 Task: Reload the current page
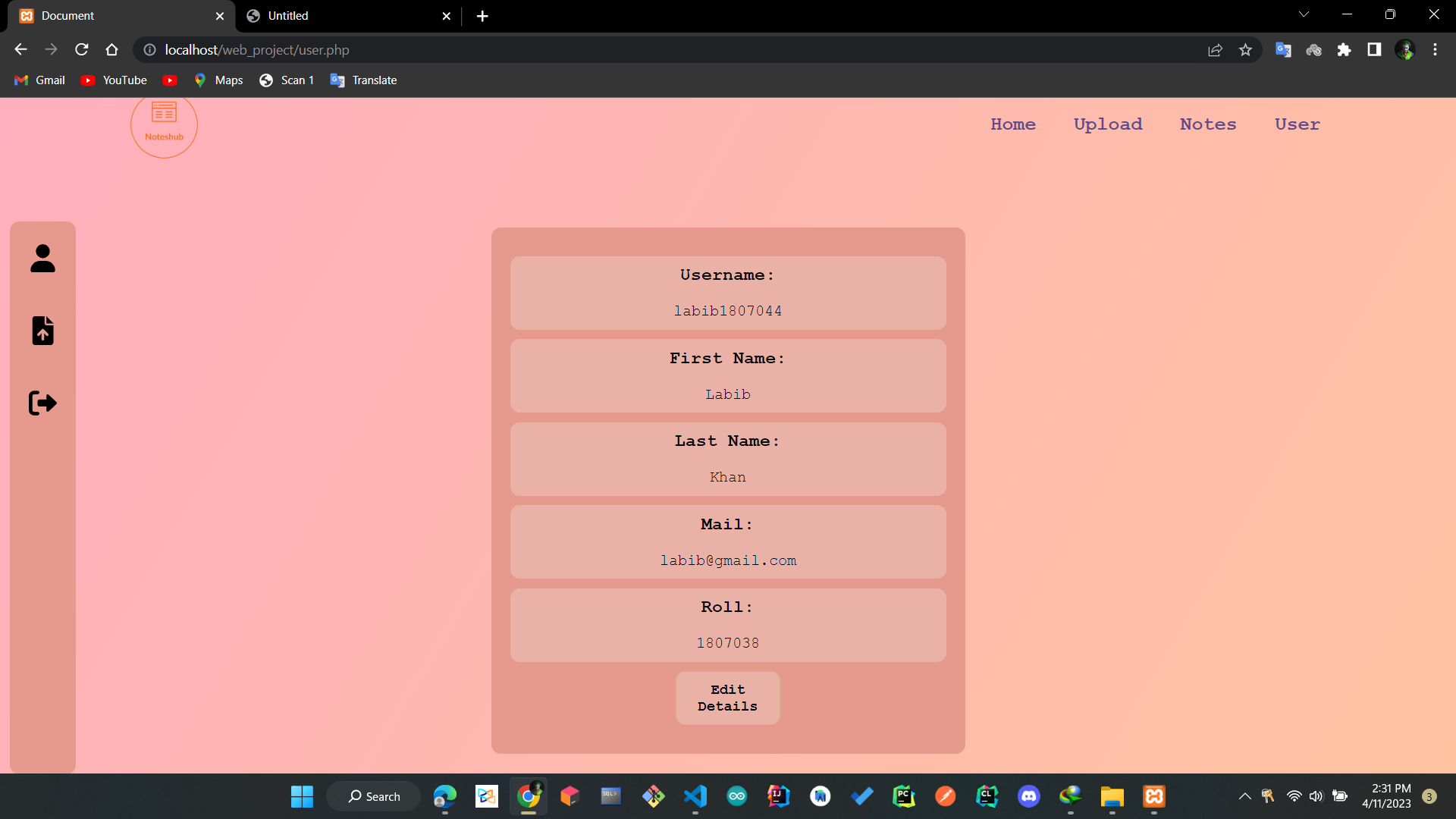click(82, 49)
